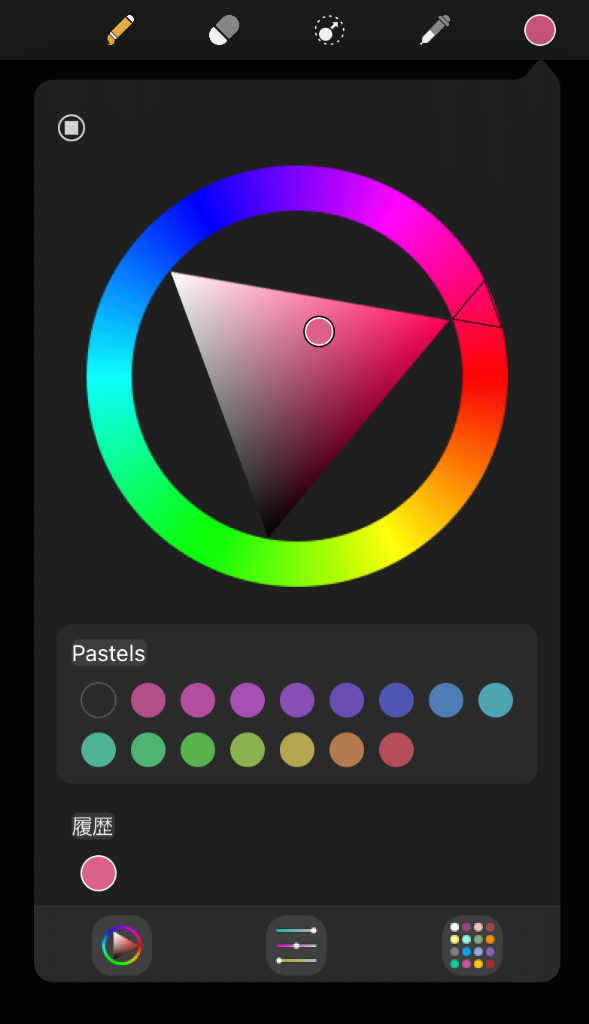The image size is (589, 1024).
Task: Pick the pink color from history
Action: tap(99, 873)
